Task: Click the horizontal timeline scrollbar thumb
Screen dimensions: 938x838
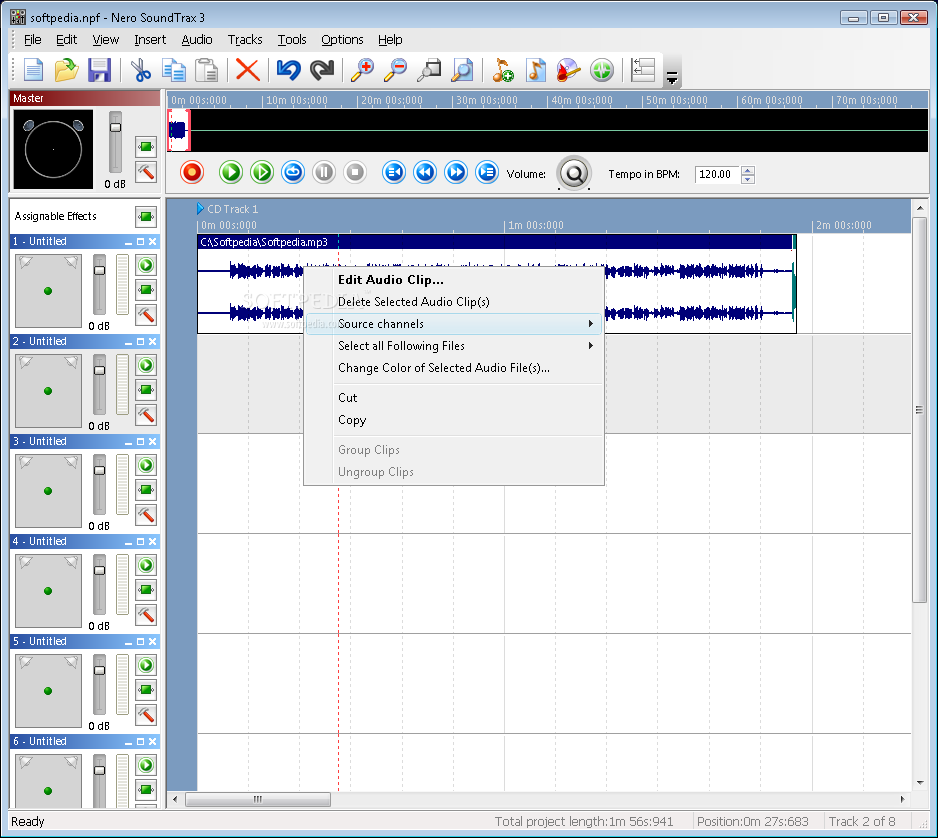Action: tap(258, 799)
